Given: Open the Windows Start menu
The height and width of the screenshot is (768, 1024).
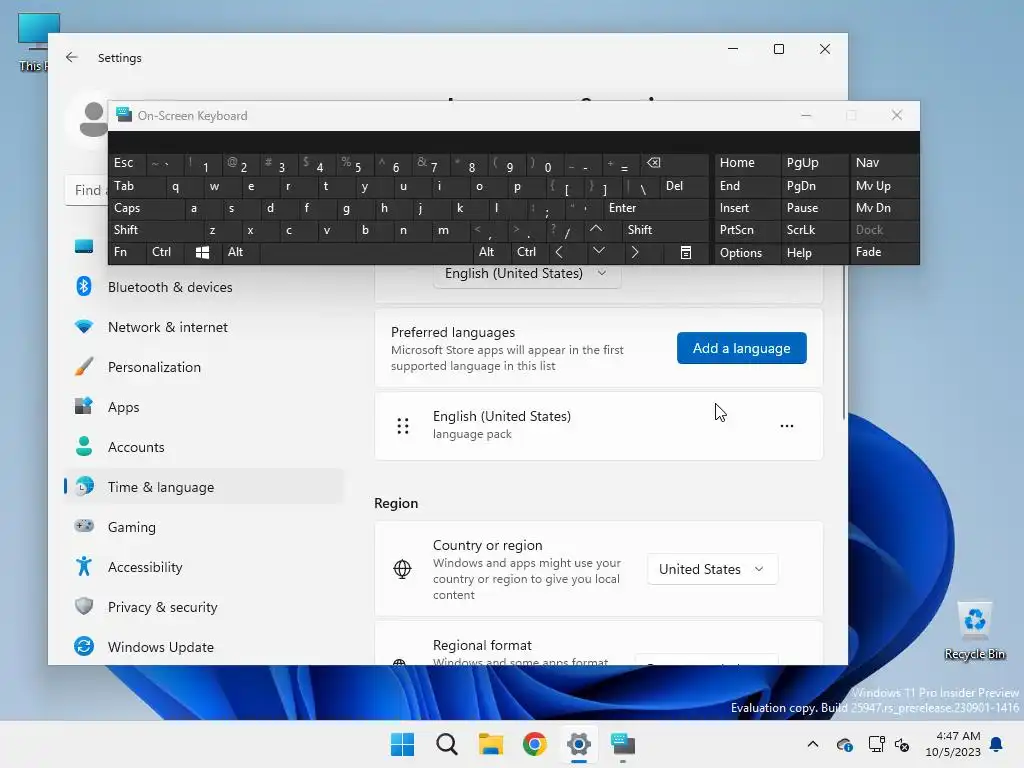Looking at the screenshot, I should (x=402, y=744).
